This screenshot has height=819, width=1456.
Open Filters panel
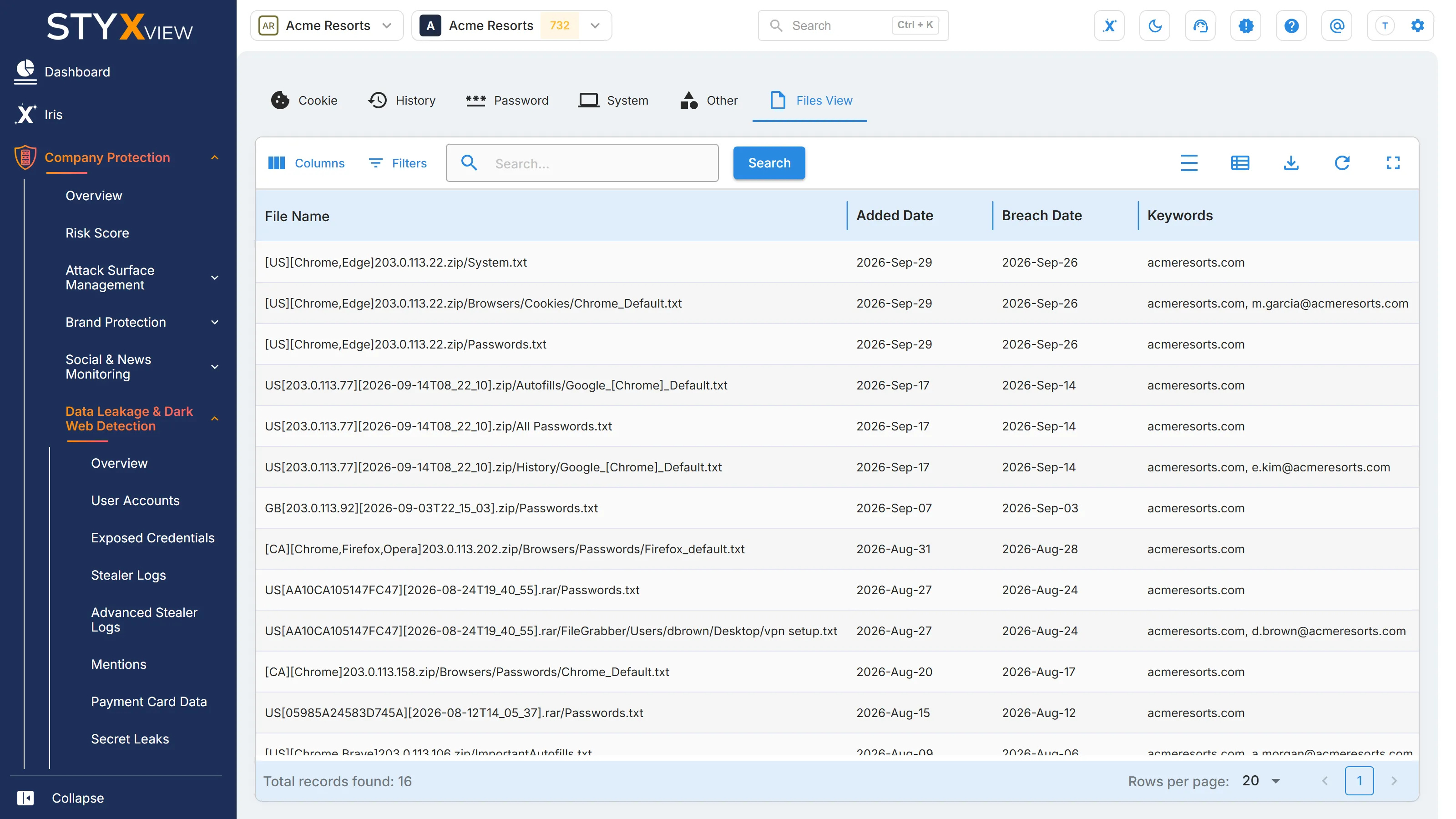397,163
